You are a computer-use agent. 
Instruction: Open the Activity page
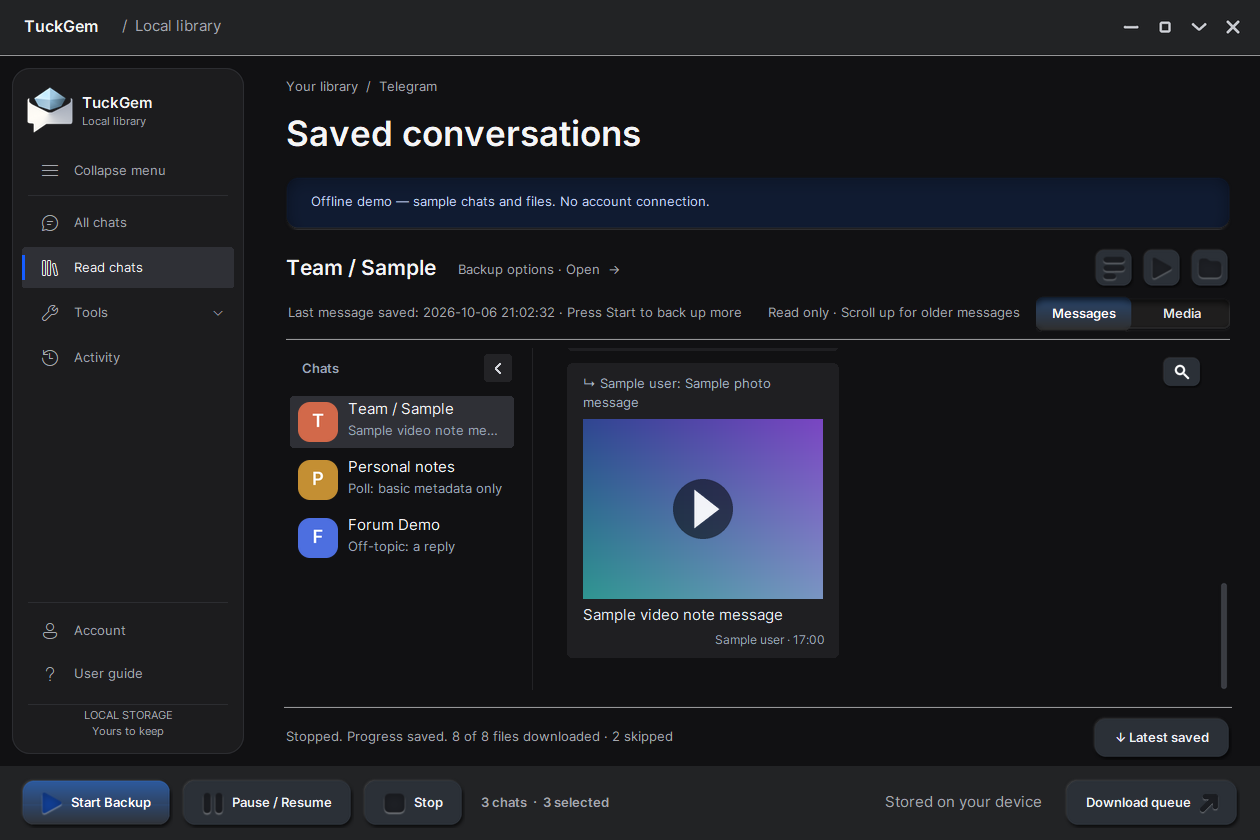pos(128,357)
